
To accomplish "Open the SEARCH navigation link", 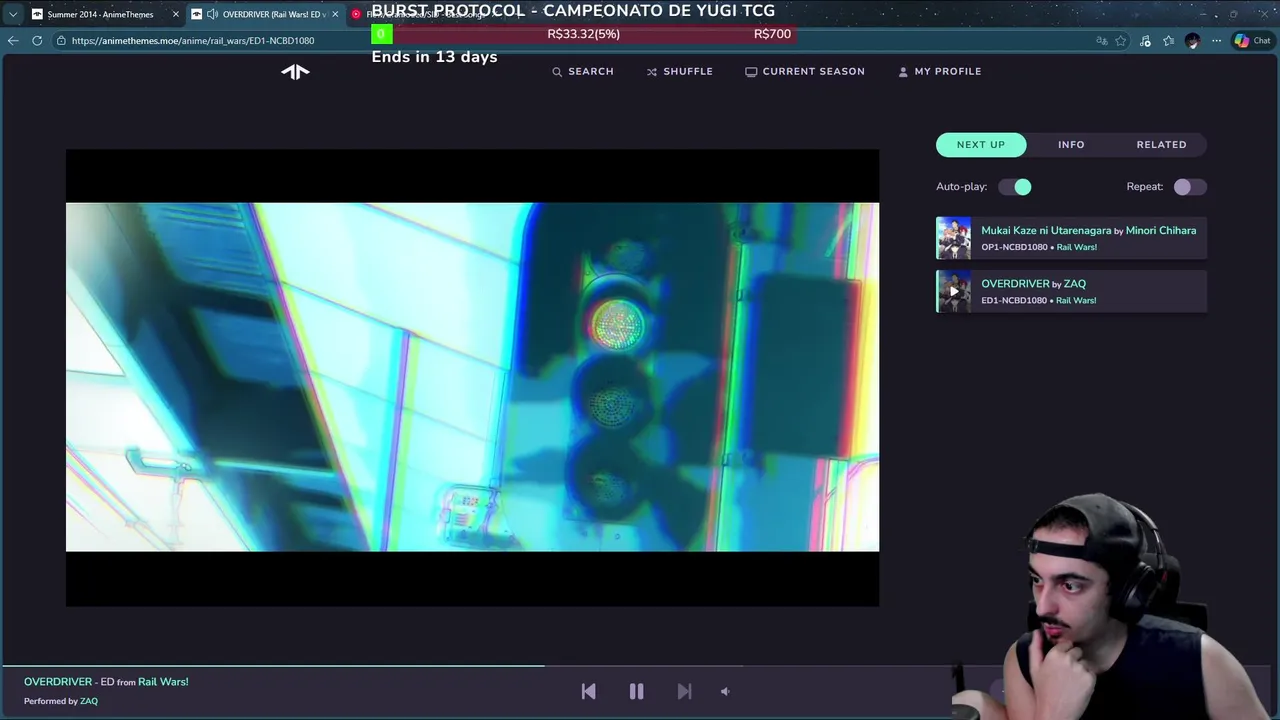I will (x=583, y=72).
